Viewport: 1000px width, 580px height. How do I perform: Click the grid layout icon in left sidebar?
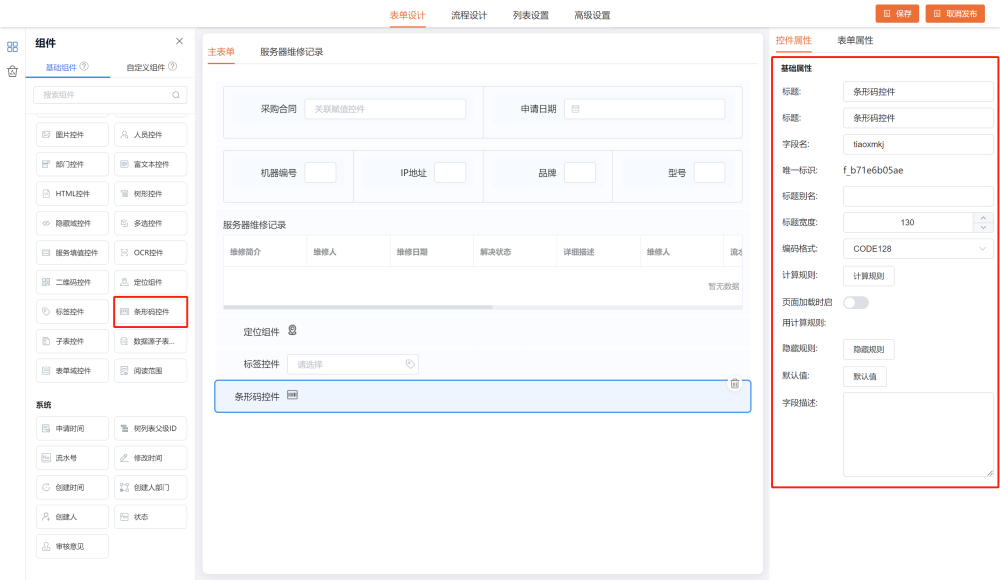tap(12, 46)
